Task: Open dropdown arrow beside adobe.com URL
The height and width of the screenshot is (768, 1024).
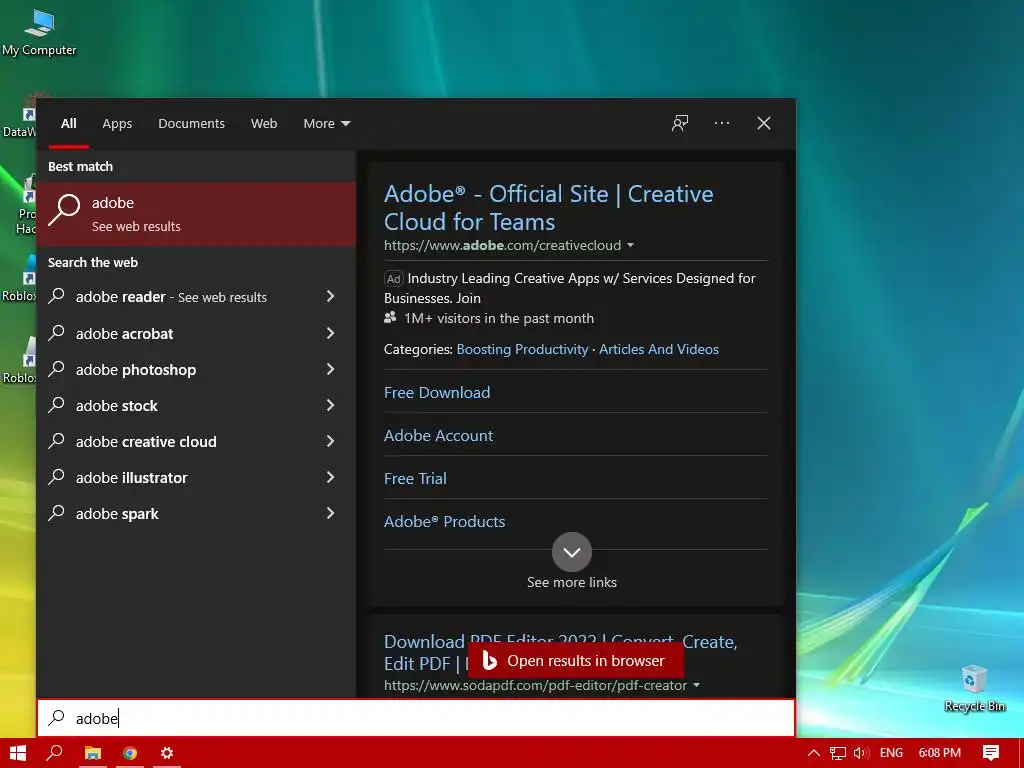Action: [630, 246]
